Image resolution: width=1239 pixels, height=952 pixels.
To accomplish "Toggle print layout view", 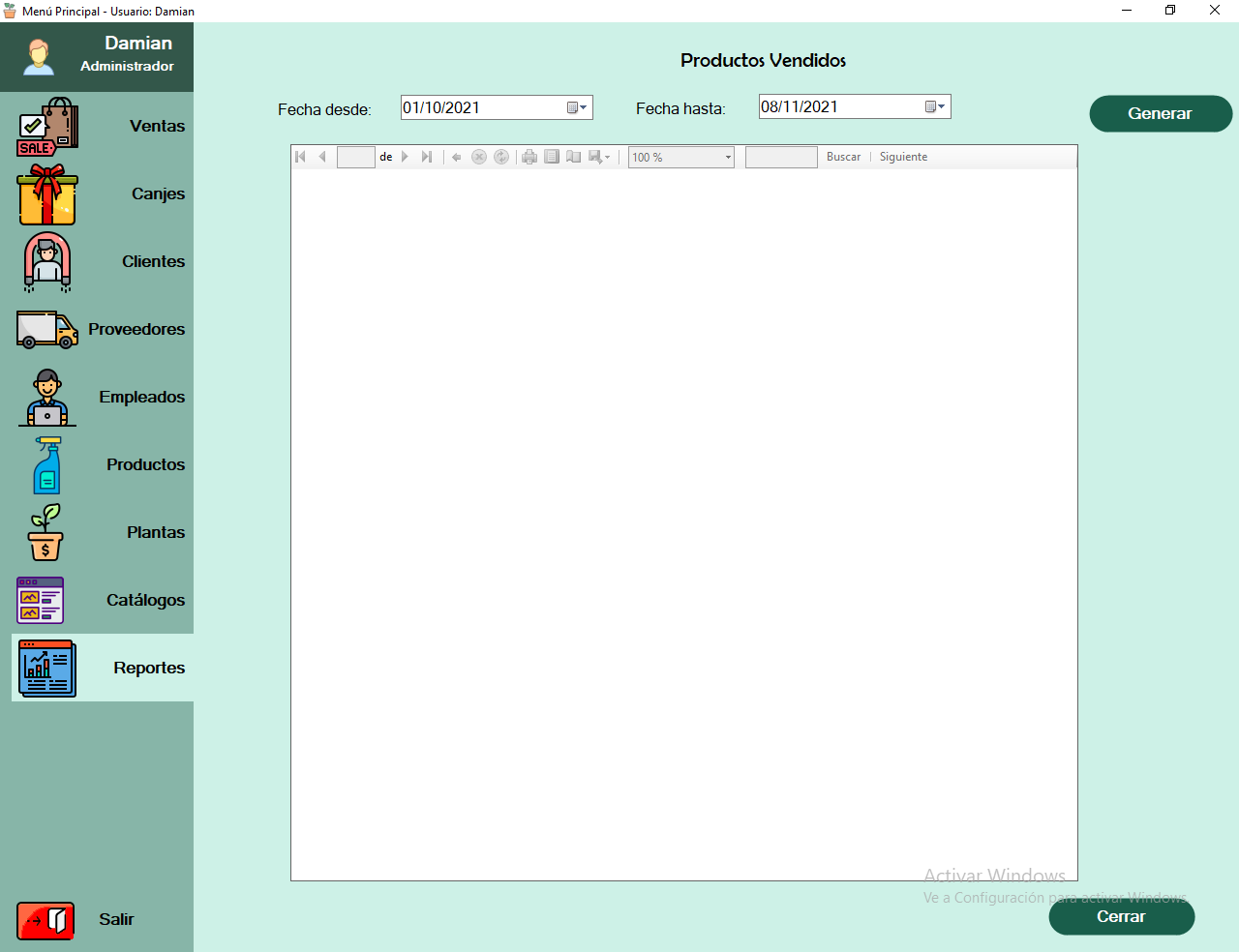I will coord(552,157).
